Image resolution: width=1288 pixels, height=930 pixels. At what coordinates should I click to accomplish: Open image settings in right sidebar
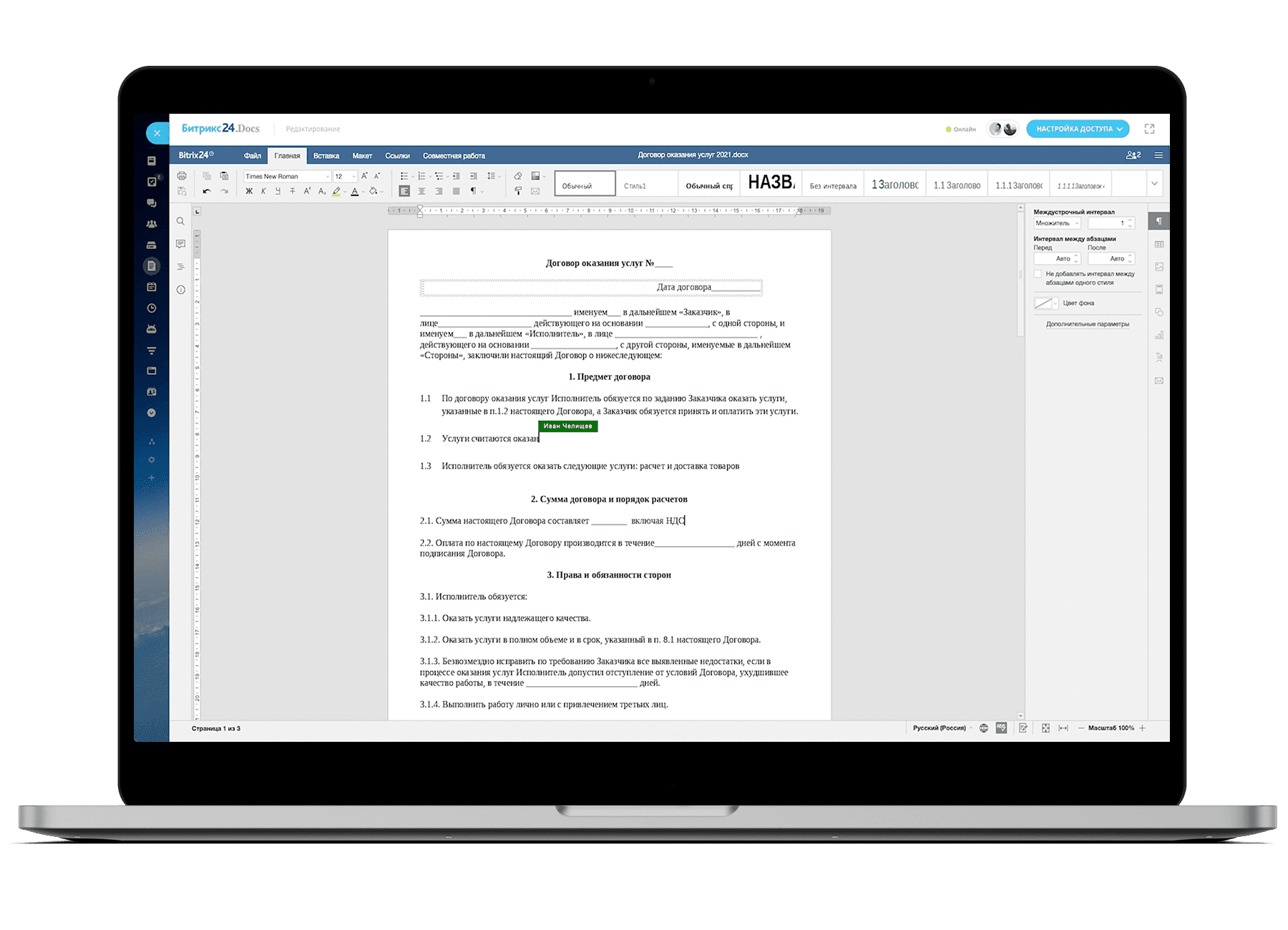tap(1159, 267)
